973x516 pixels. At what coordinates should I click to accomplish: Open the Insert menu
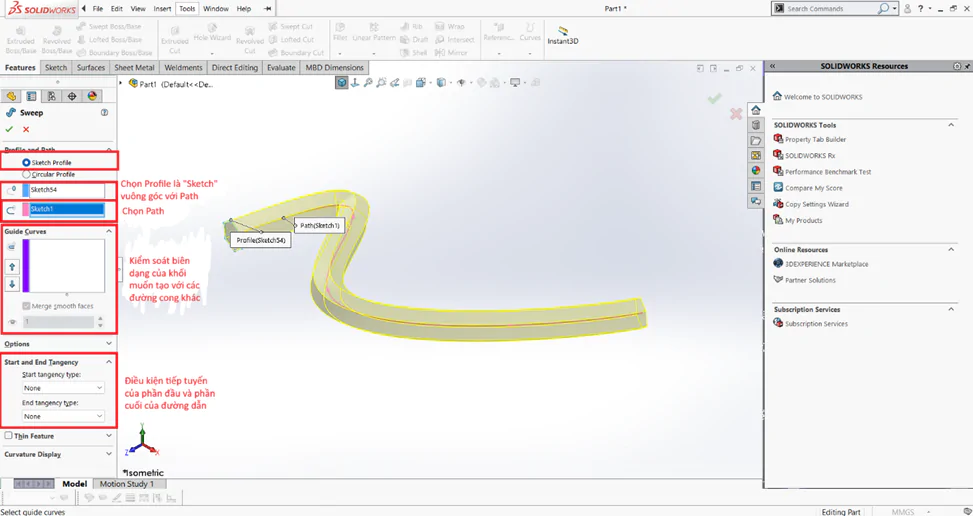pyautogui.click(x=162, y=9)
